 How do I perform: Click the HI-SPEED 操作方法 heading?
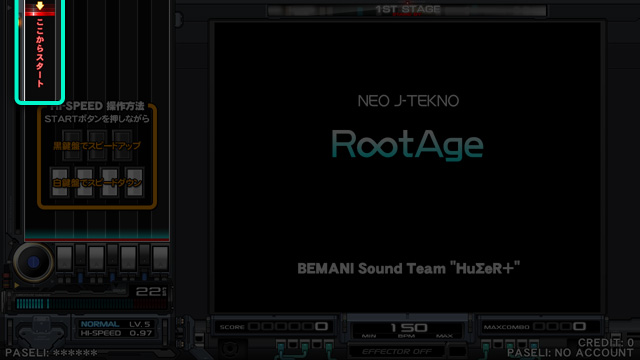coord(97,106)
